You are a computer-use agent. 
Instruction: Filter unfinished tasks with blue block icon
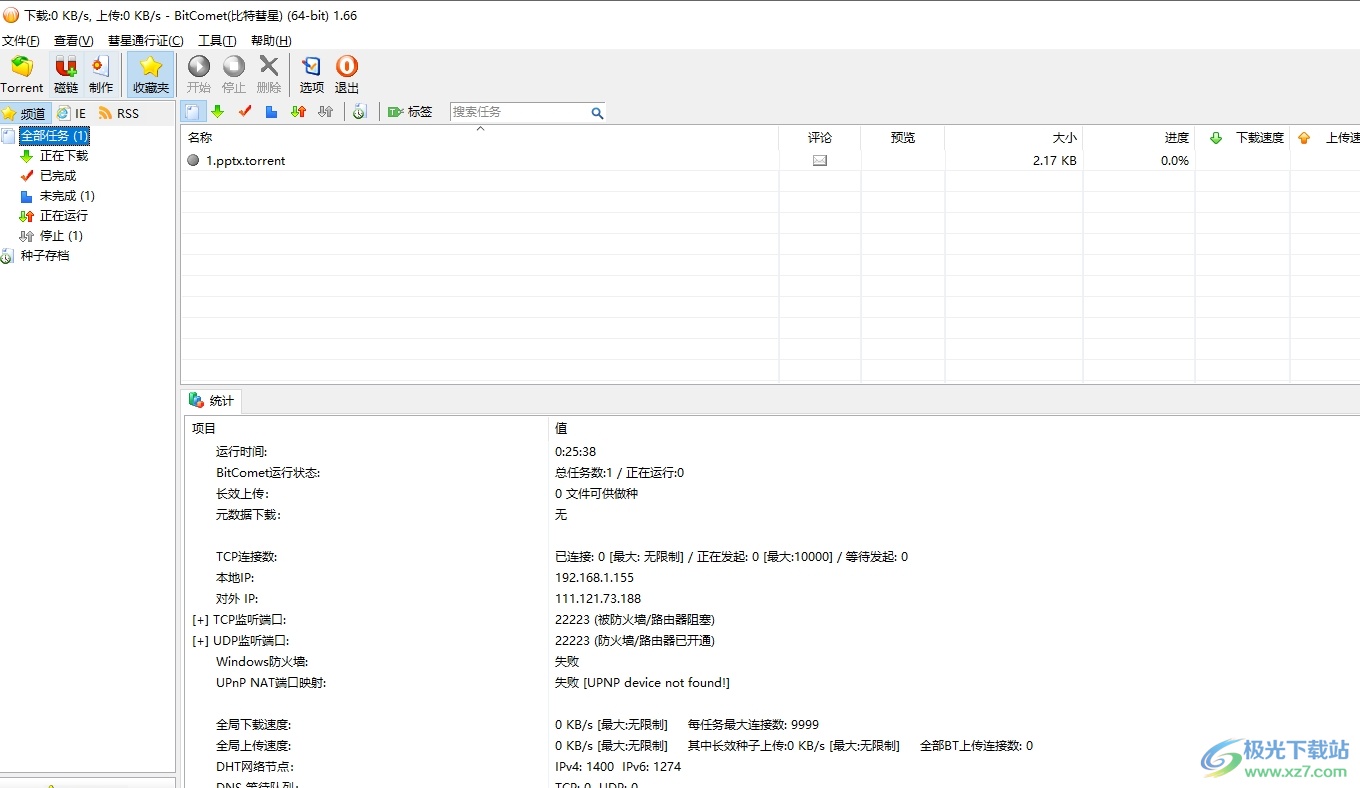pos(271,112)
